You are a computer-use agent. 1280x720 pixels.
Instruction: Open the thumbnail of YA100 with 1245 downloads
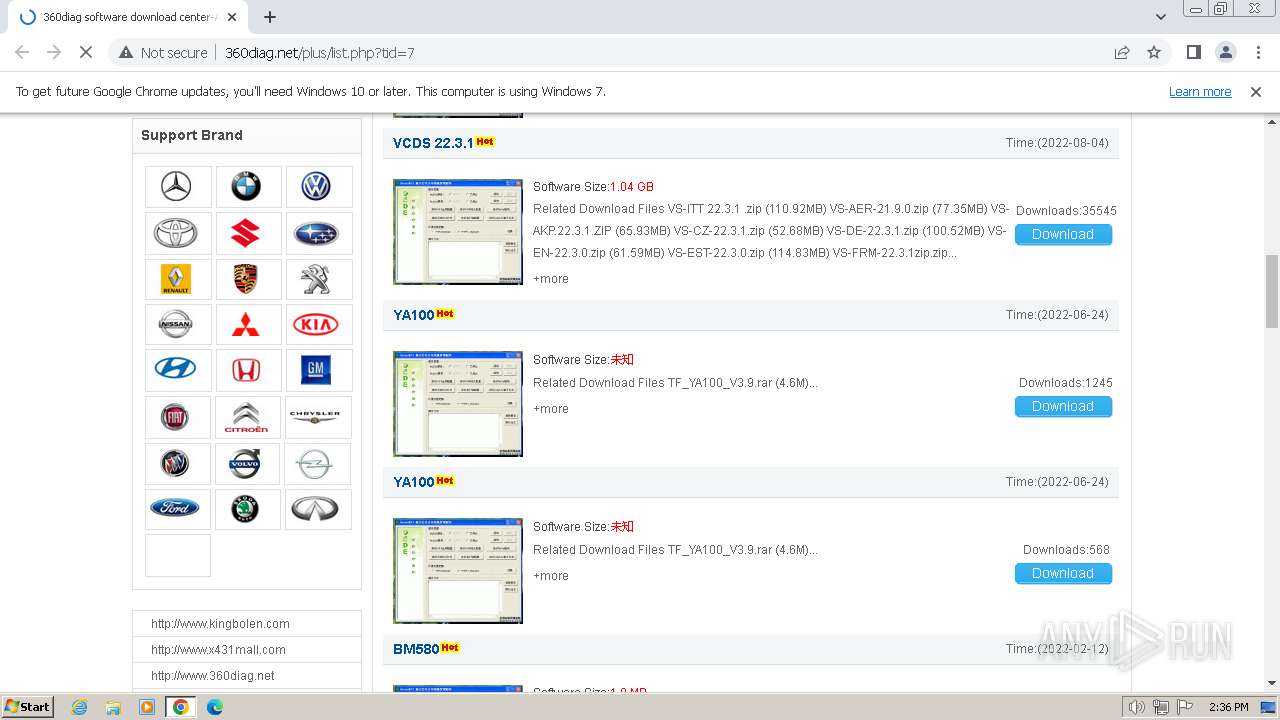point(458,404)
